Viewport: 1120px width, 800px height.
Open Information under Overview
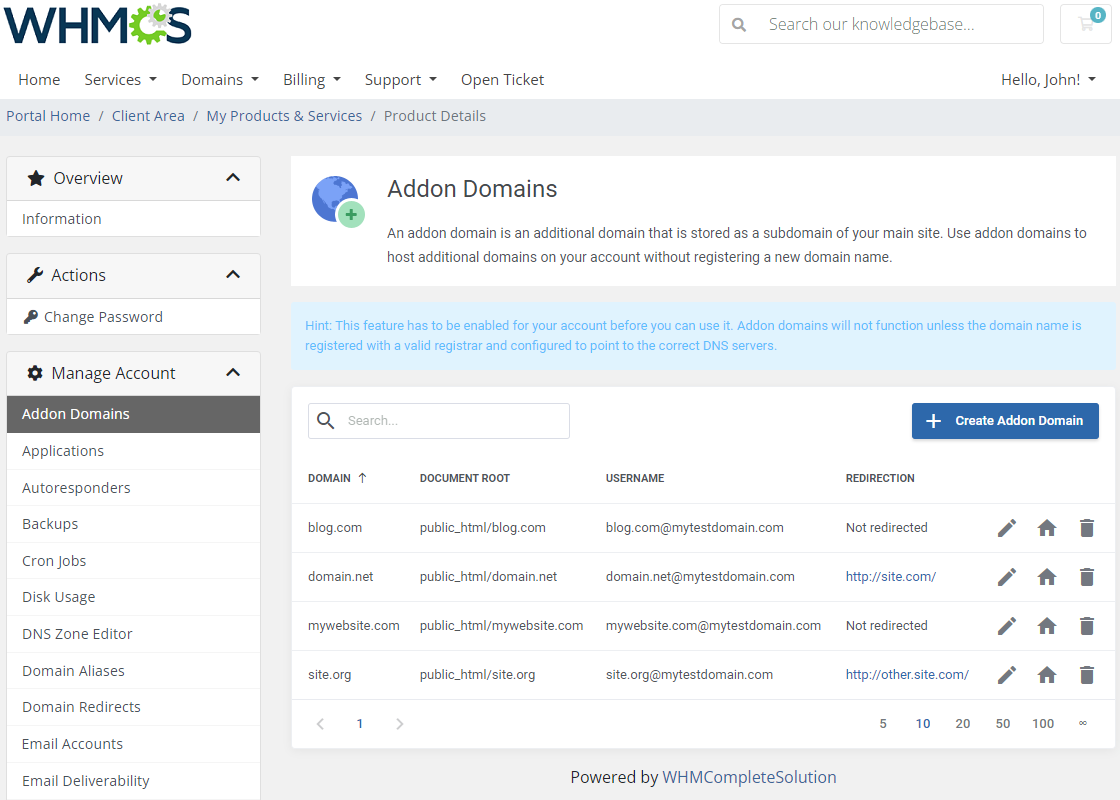pyautogui.click(x=134, y=219)
